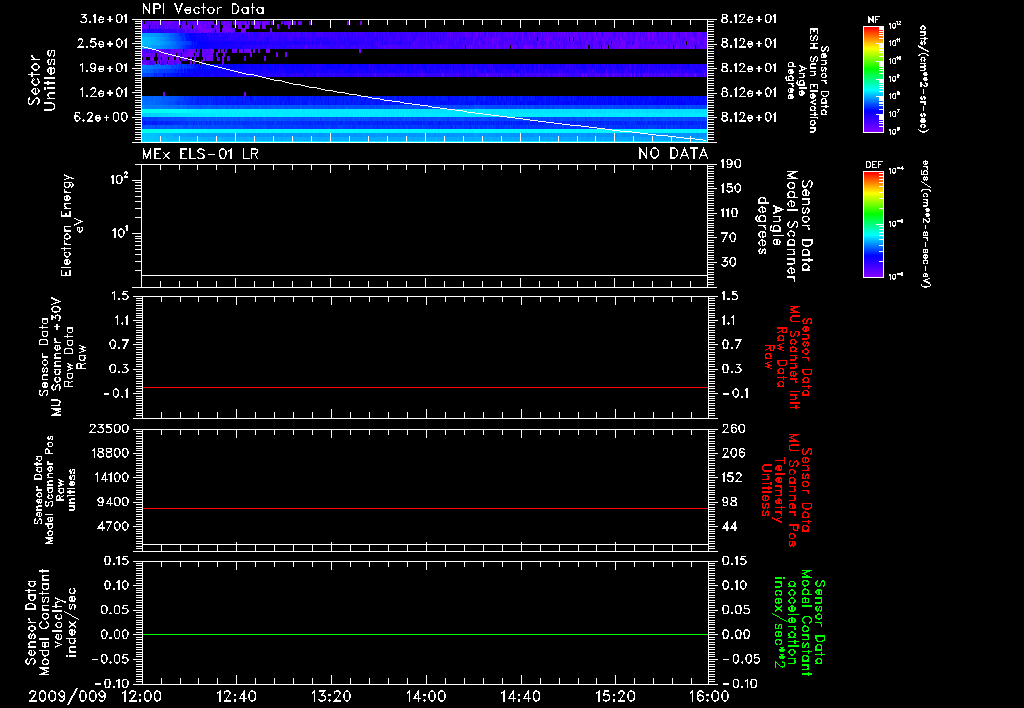
Task: Click the 2.5e+01 sector tick label
Action: (104, 43)
